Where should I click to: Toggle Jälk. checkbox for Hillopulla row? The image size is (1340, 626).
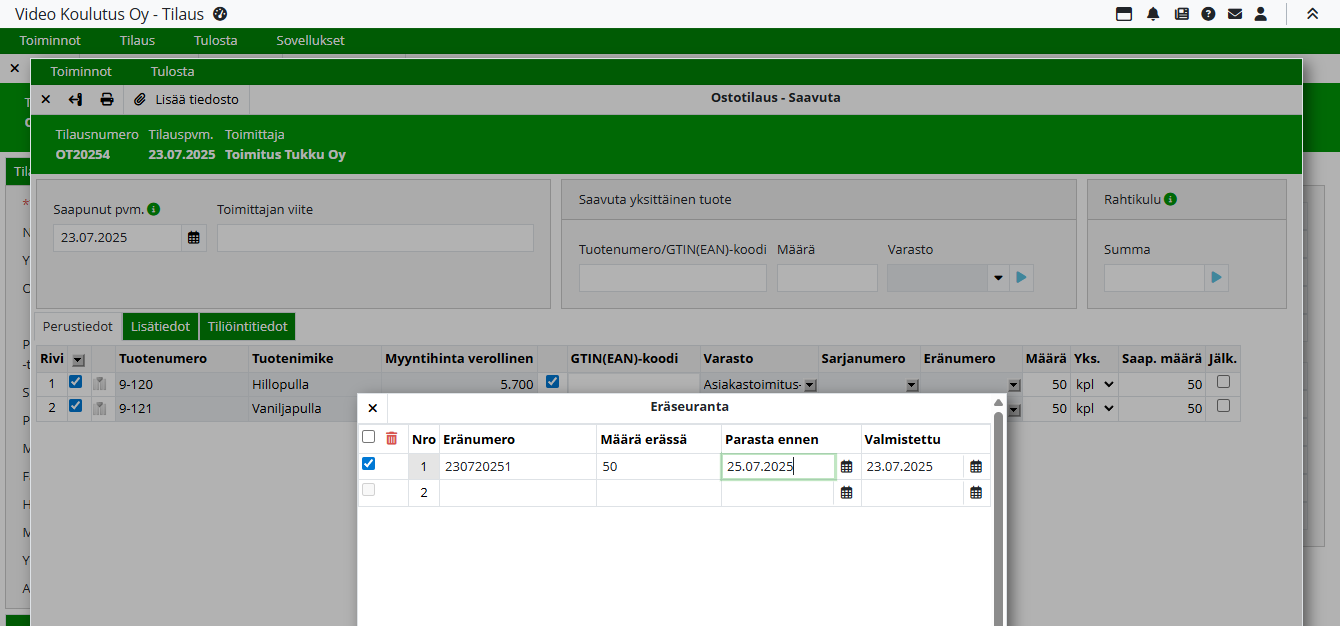tap(1223, 382)
